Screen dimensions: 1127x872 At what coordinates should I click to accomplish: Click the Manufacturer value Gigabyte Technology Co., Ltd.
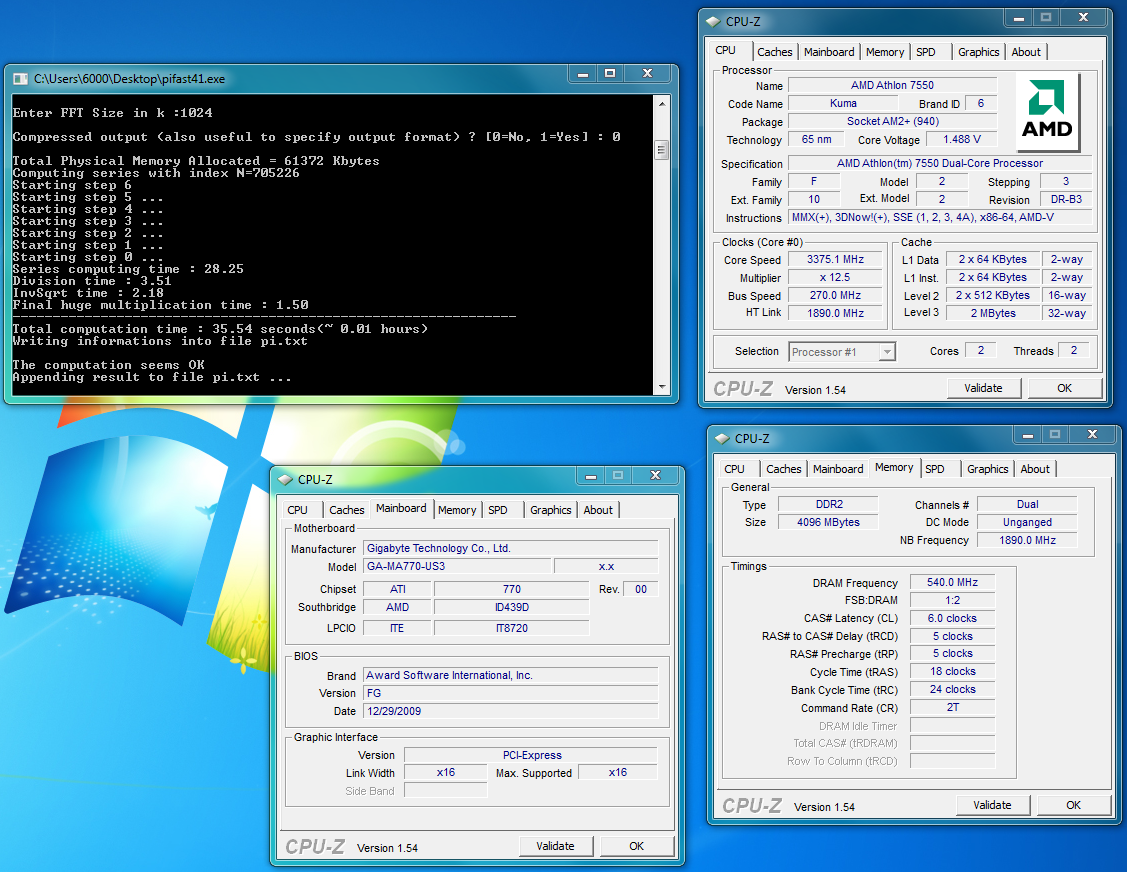click(x=510, y=549)
